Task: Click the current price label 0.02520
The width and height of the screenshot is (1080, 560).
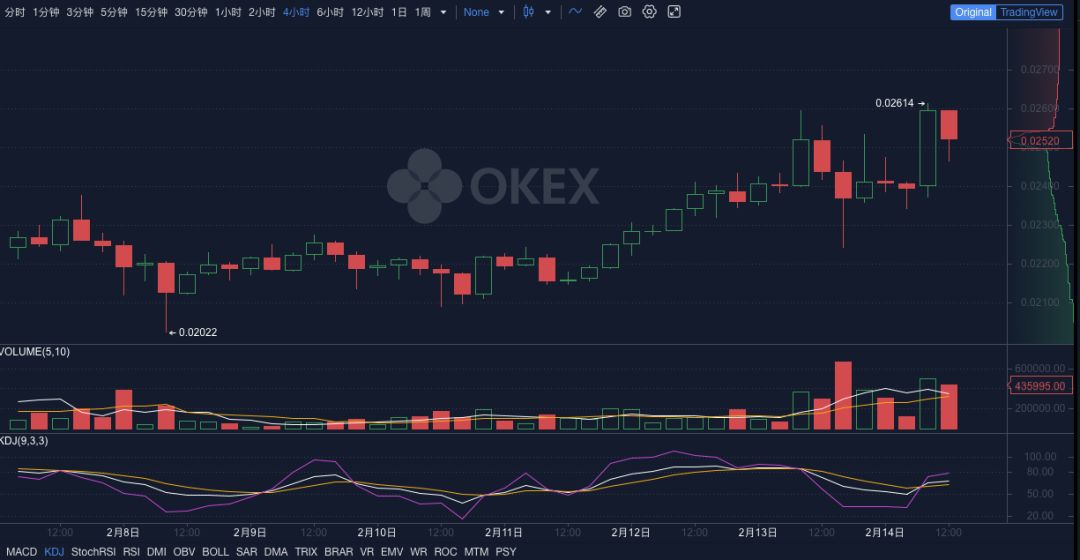Action: (x=1041, y=141)
